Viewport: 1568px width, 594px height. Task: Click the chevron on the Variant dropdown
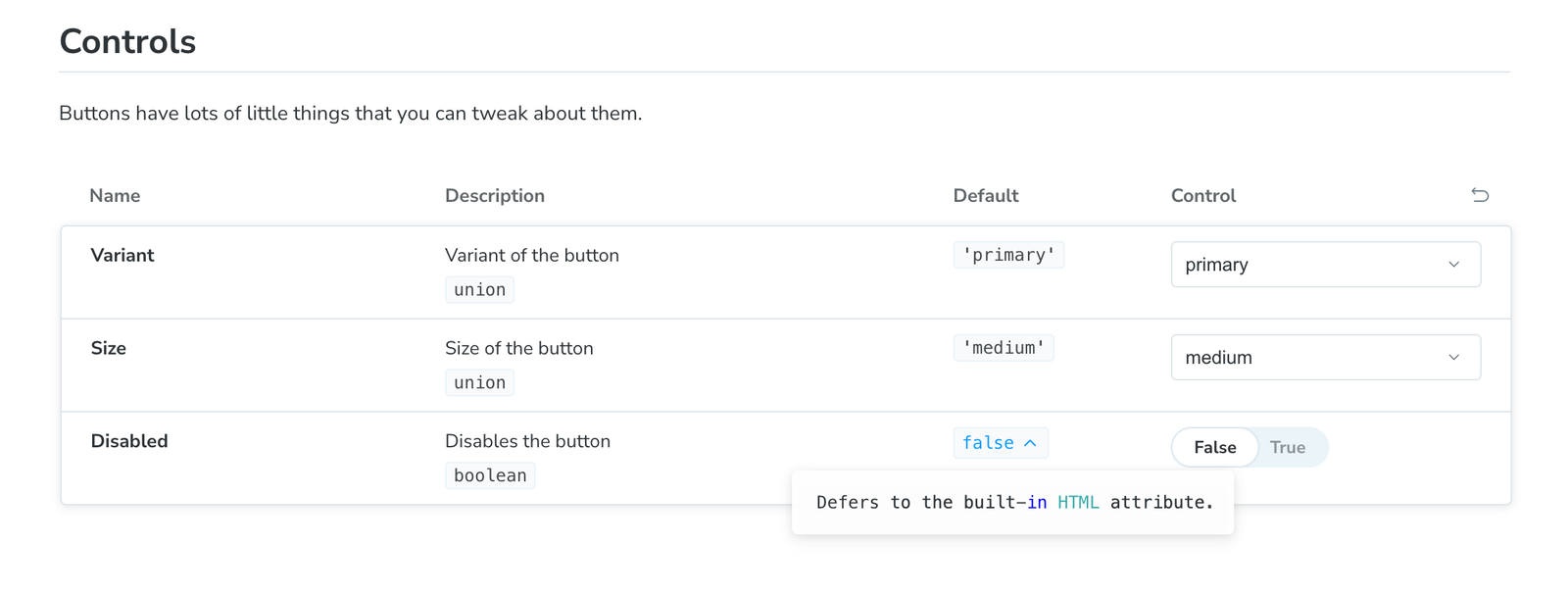click(1454, 264)
